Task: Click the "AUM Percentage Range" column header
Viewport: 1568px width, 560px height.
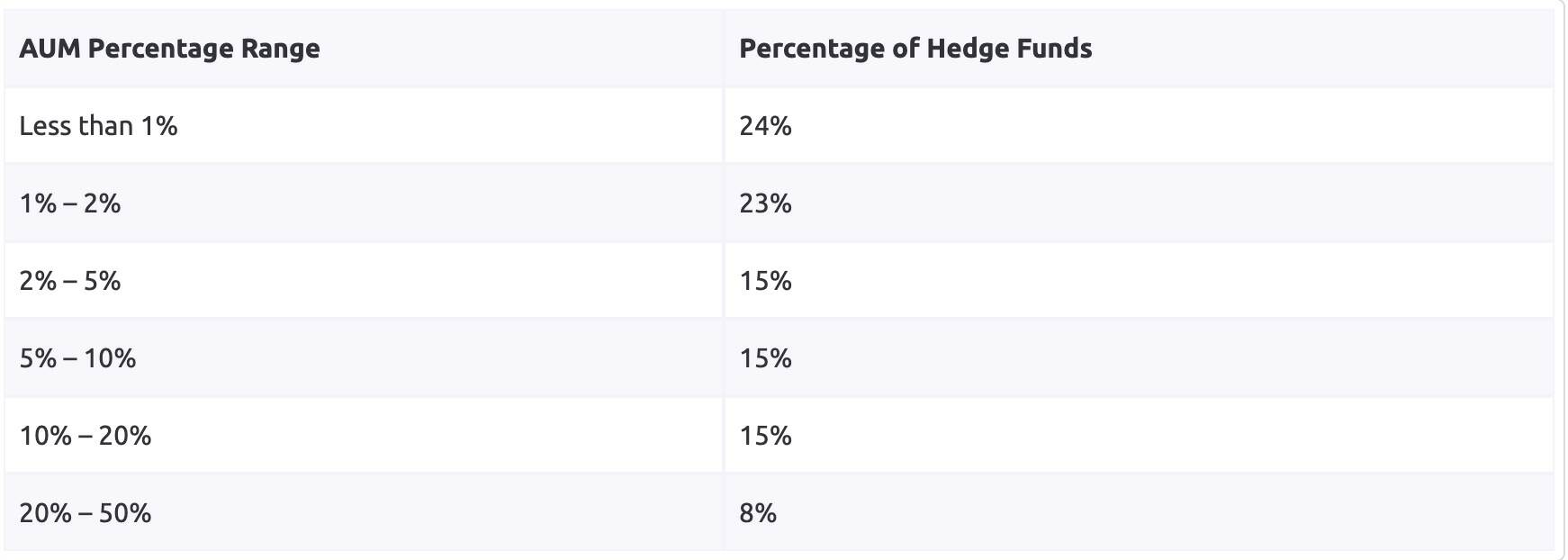Action: tap(169, 49)
